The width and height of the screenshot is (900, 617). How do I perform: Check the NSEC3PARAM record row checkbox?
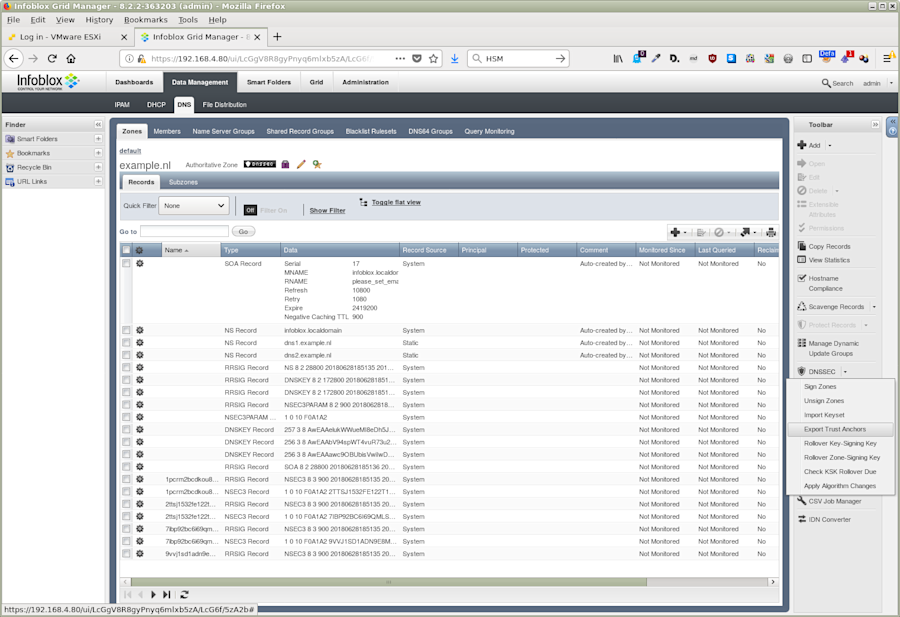(x=126, y=417)
